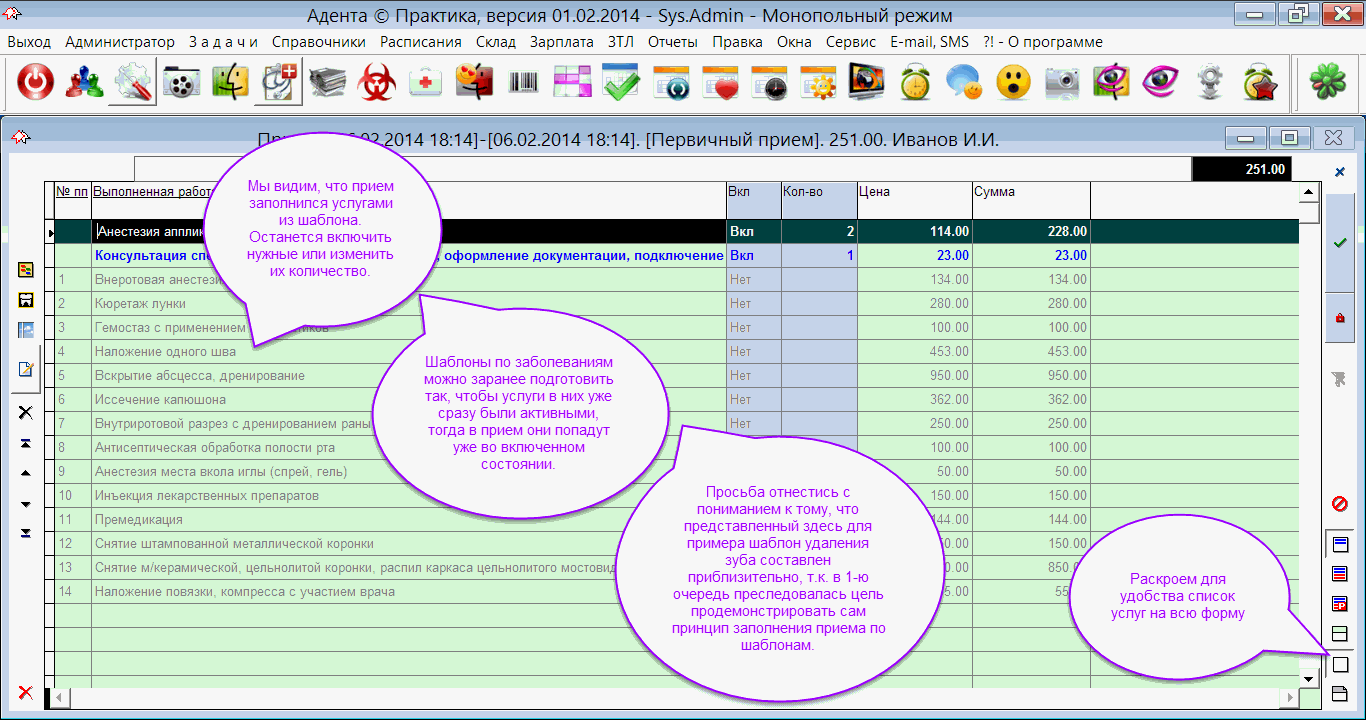Open the camera icon in the toolbar
Image resolution: width=1366 pixels, height=720 pixels.
[1062, 83]
